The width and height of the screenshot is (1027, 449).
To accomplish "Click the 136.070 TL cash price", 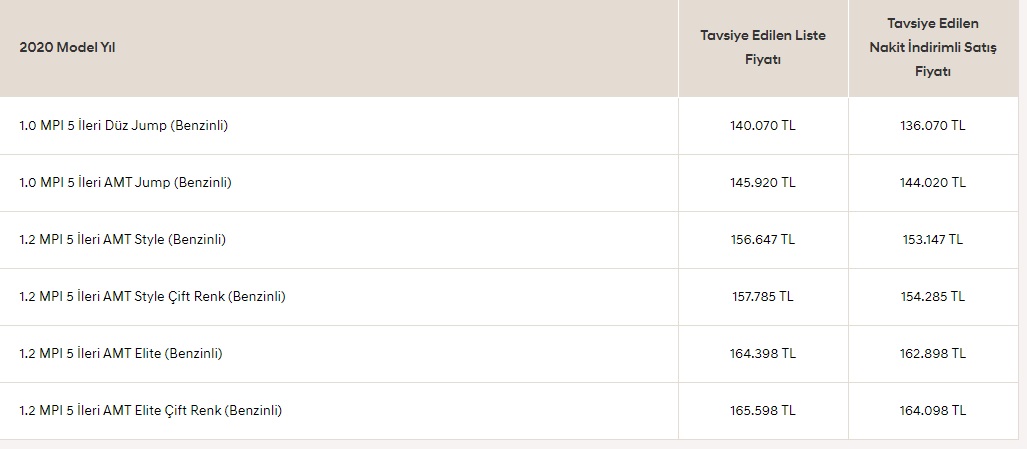I will (x=933, y=126).
